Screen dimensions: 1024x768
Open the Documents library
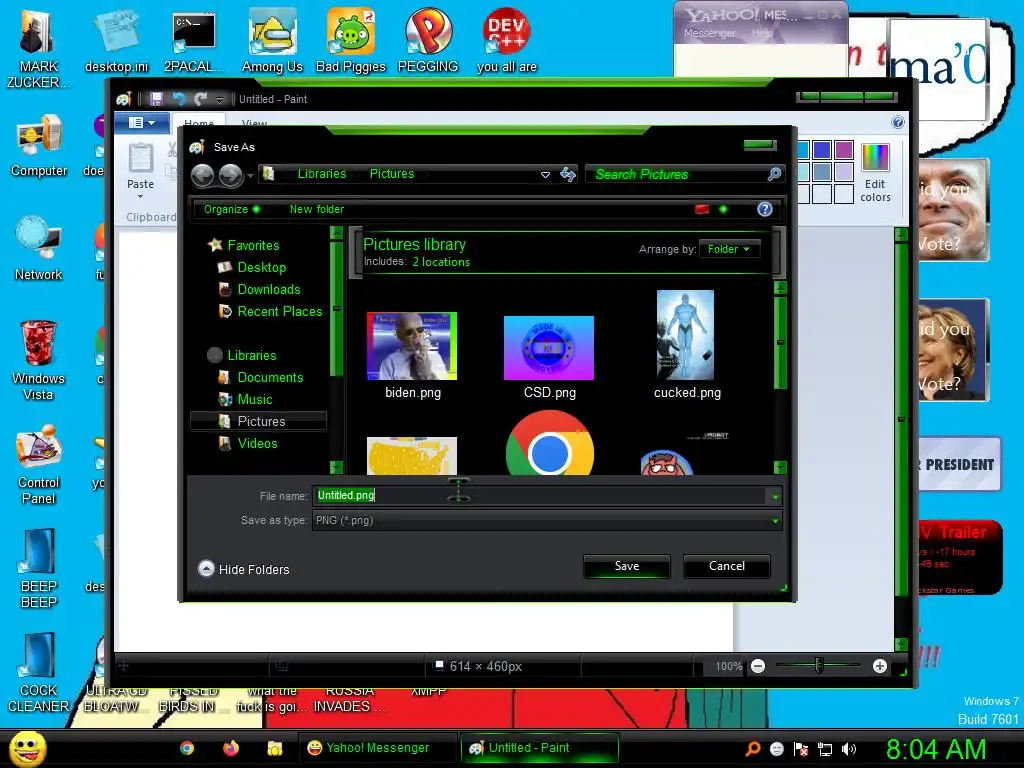[x=261, y=377]
